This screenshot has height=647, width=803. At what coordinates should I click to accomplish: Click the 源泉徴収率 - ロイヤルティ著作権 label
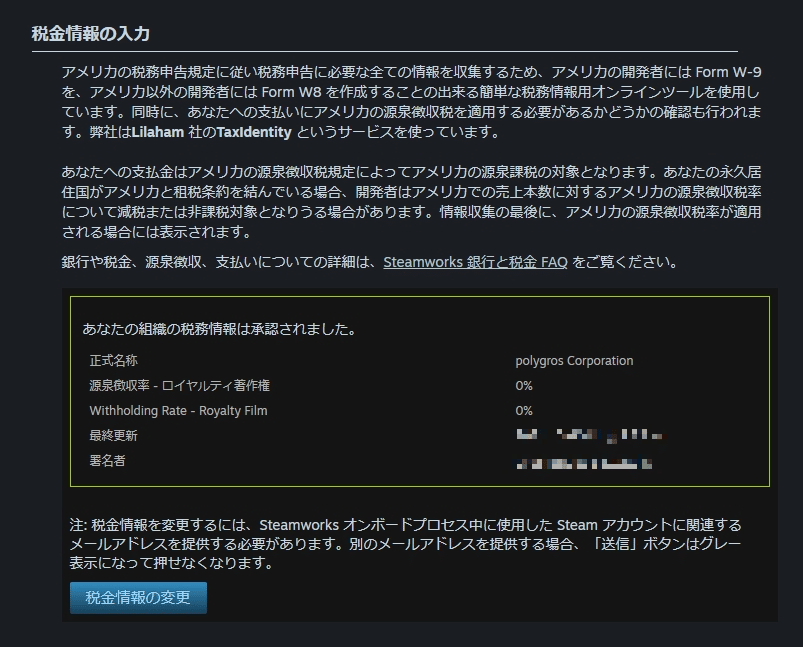(x=179, y=385)
